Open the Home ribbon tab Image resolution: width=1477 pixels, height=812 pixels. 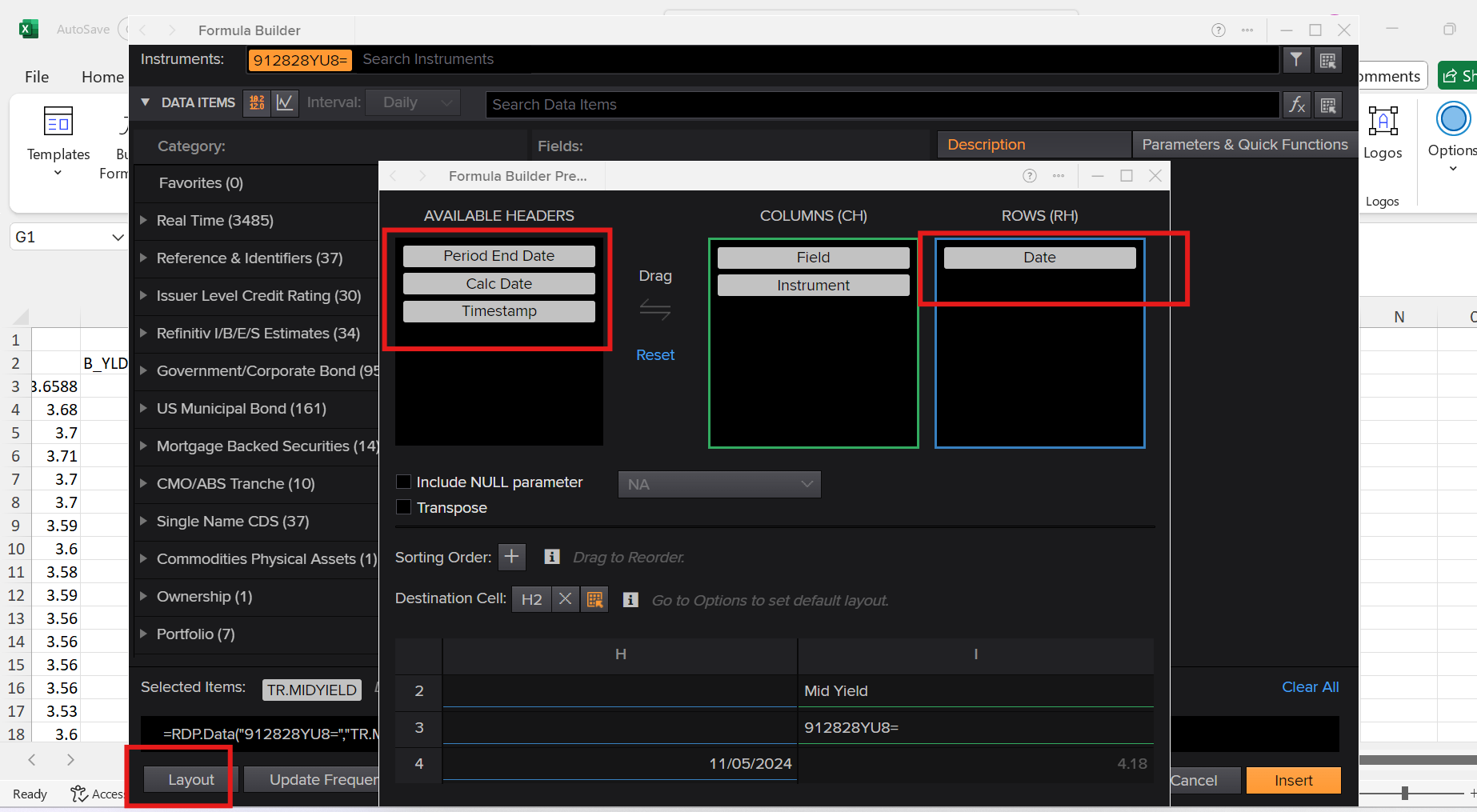[102, 77]
